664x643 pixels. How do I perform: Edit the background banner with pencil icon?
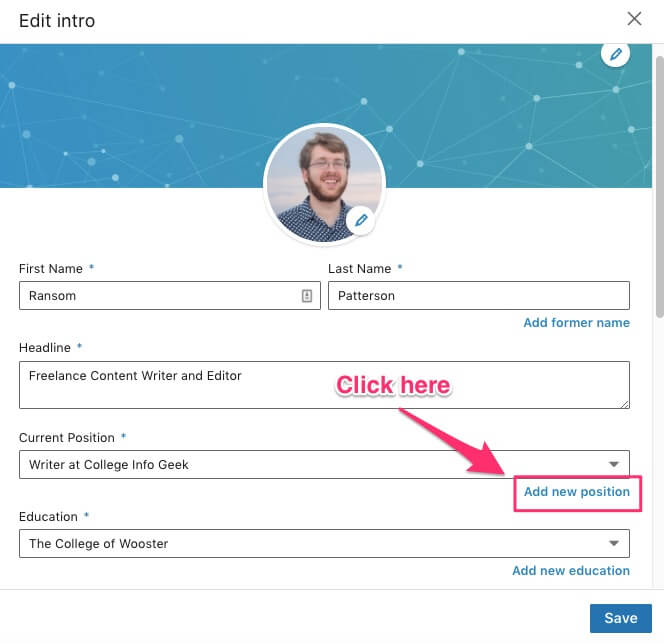pos(615,53)
